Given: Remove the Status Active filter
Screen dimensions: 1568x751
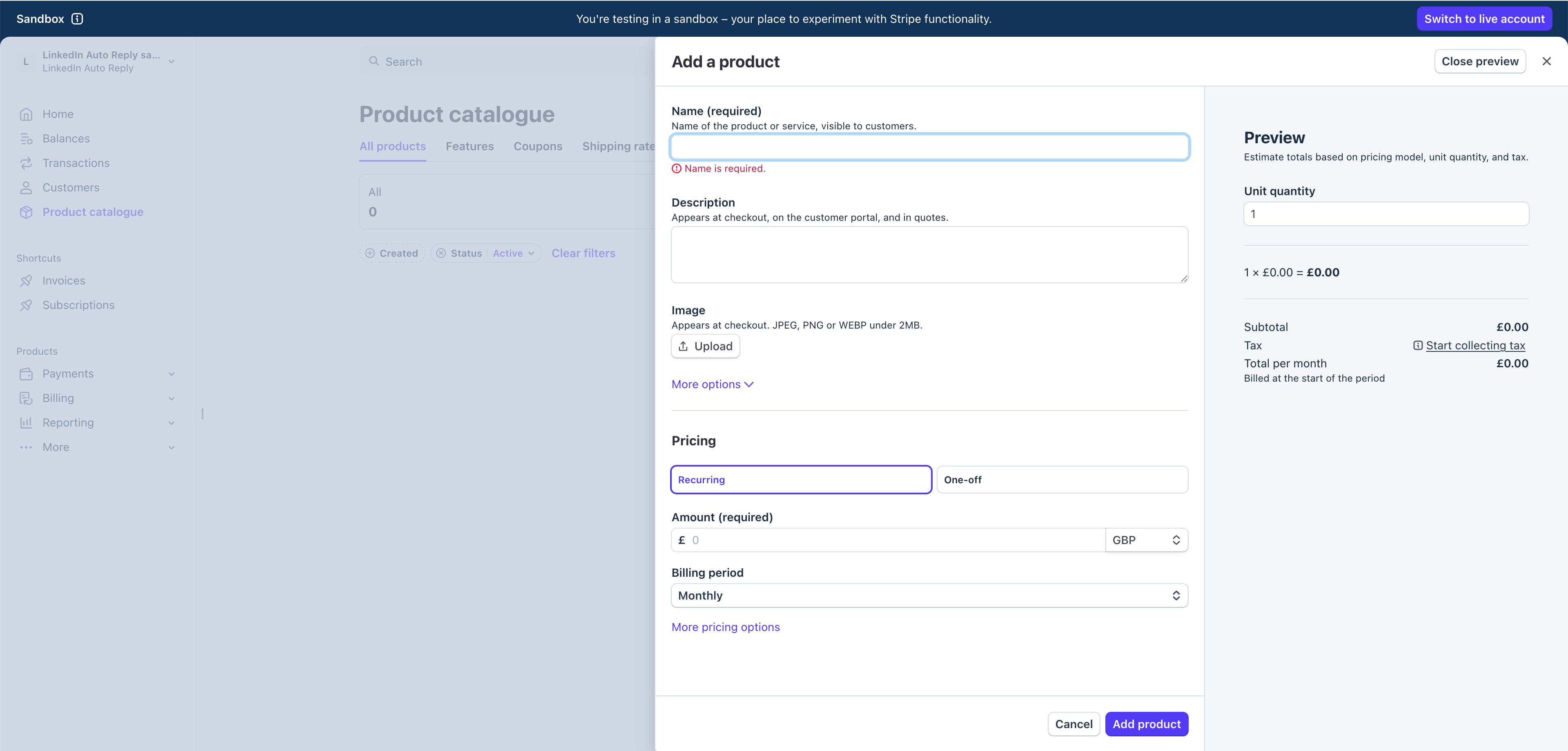Looking at the screenshot, I should (x=441, y=253).
